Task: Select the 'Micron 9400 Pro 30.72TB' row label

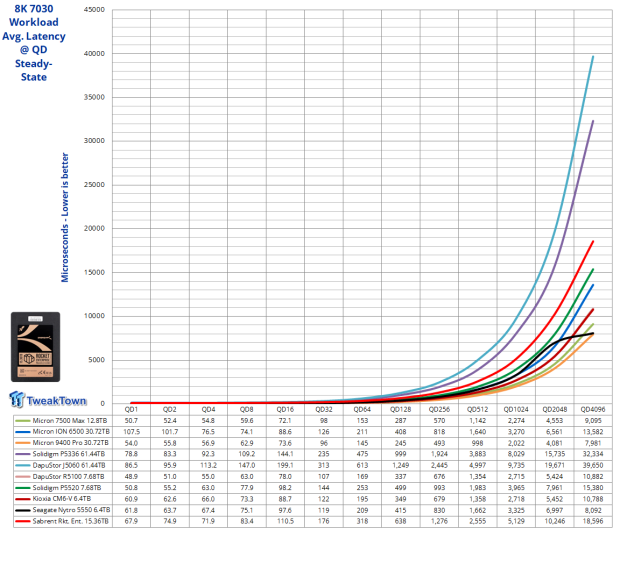Action: coord(71,443)
